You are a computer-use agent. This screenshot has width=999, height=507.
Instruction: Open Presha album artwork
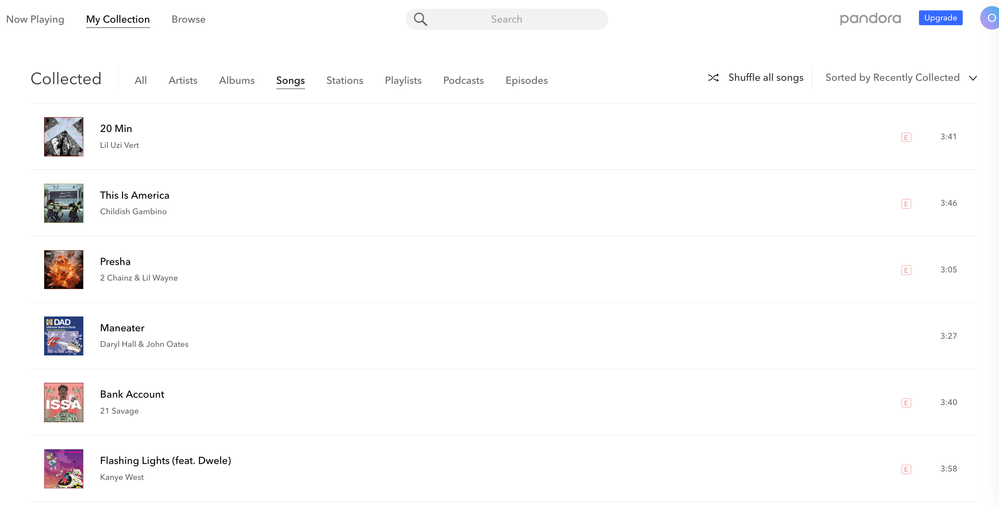point(64,269)
